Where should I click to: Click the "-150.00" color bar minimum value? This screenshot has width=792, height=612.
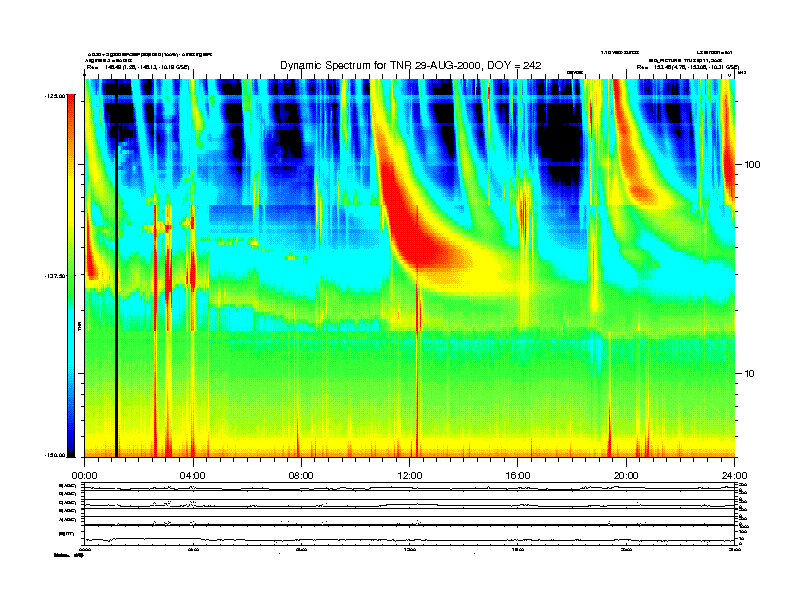56,455
